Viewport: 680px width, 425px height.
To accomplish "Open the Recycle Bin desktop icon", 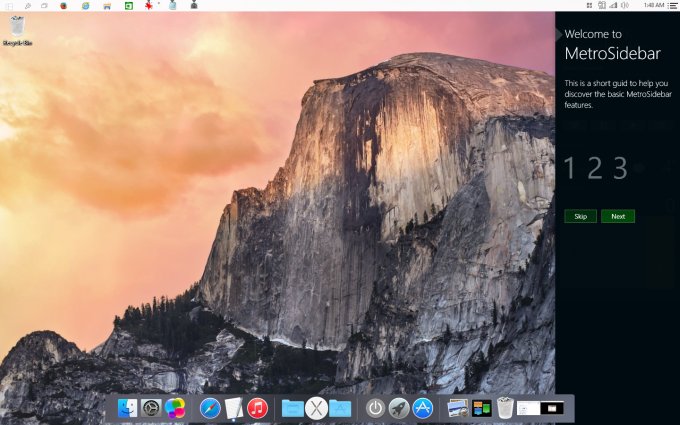I will click(x=17, y=30).
